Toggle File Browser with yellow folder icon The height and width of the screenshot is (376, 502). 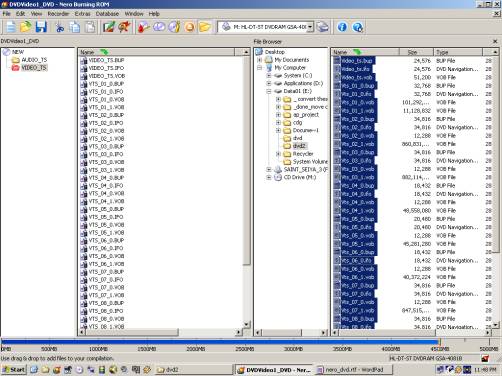tap(205, 27)
